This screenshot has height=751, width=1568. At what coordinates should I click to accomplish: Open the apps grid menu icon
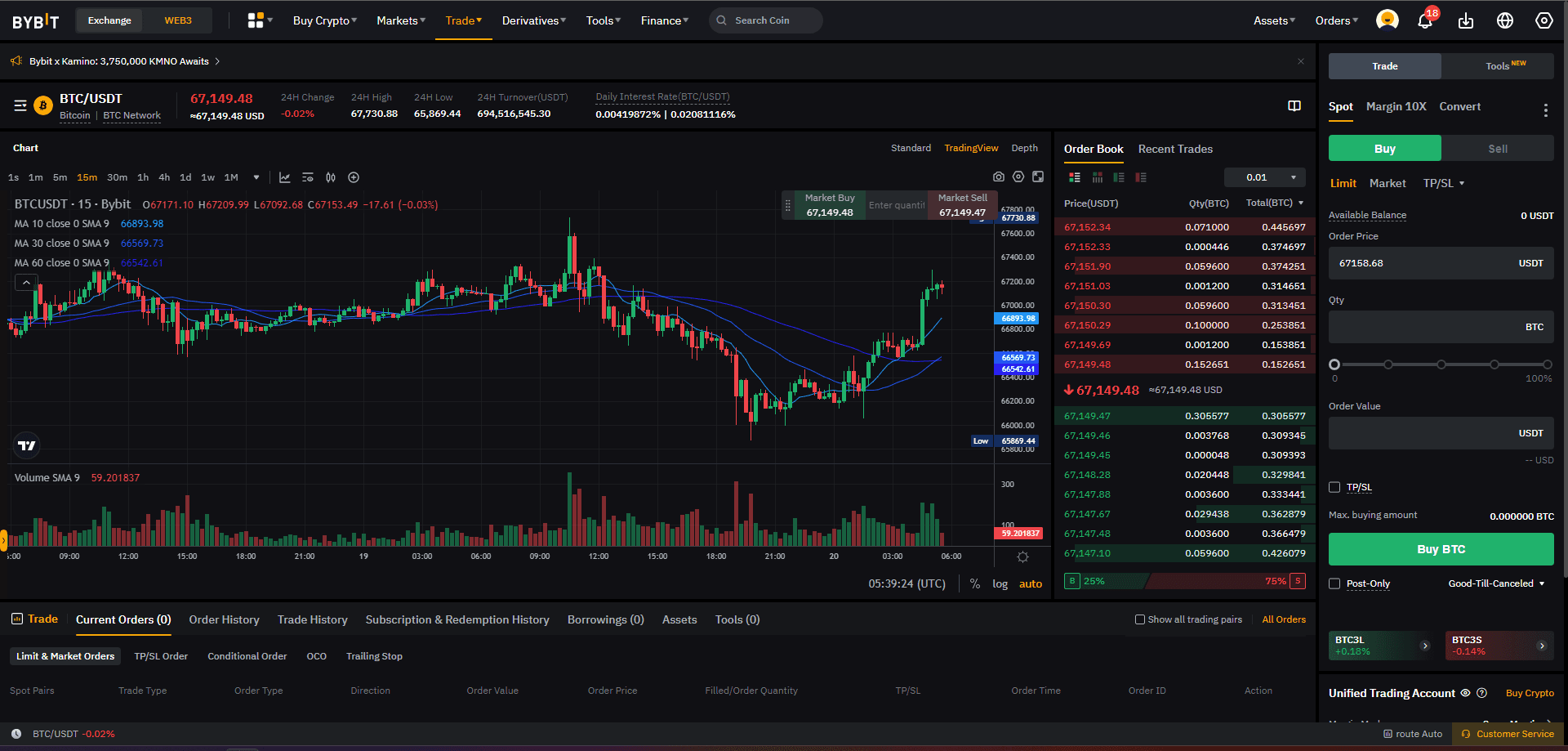[256, 20]
